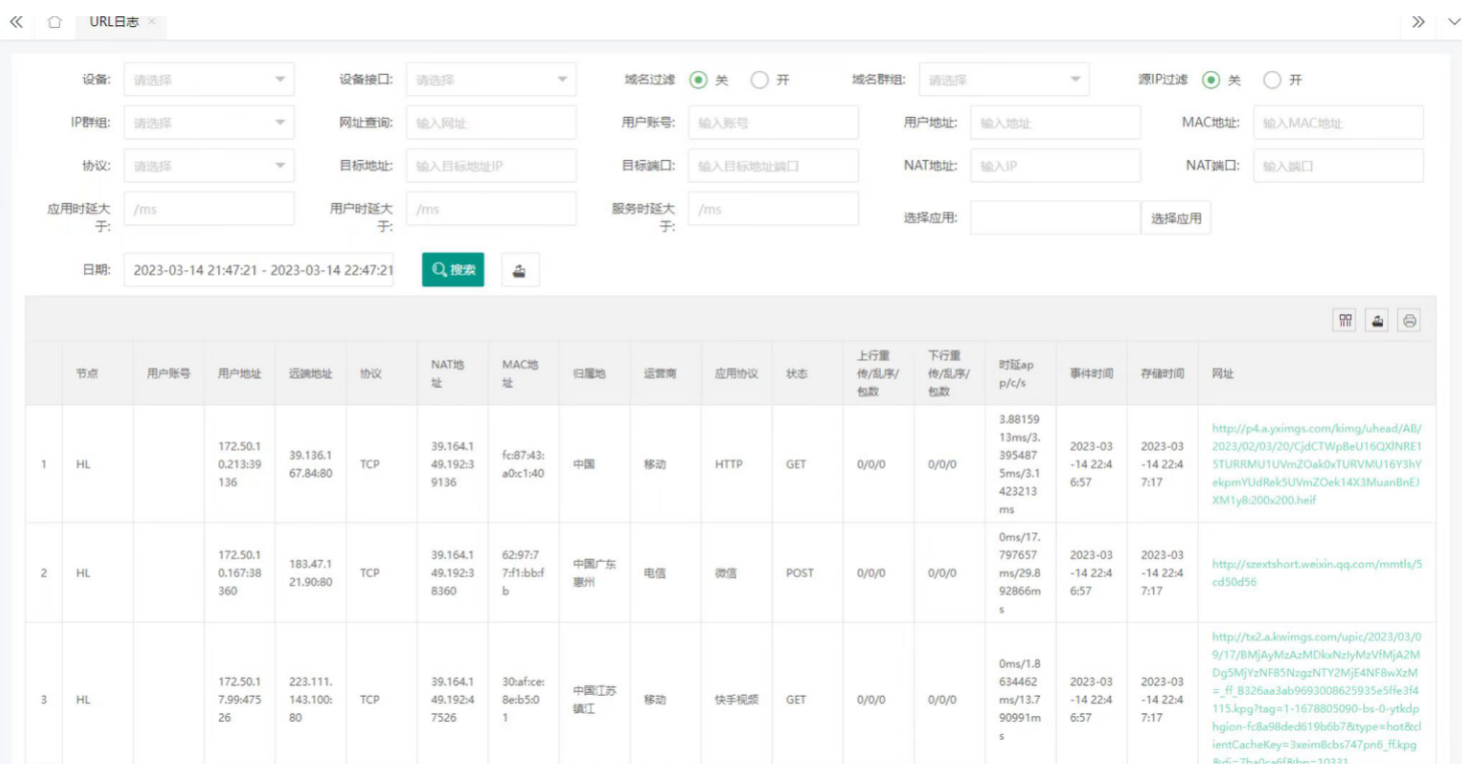The width and height of the screenshot is (1462, 772).
Task: Open the 日期 range picker field
Action: (259, 270)
